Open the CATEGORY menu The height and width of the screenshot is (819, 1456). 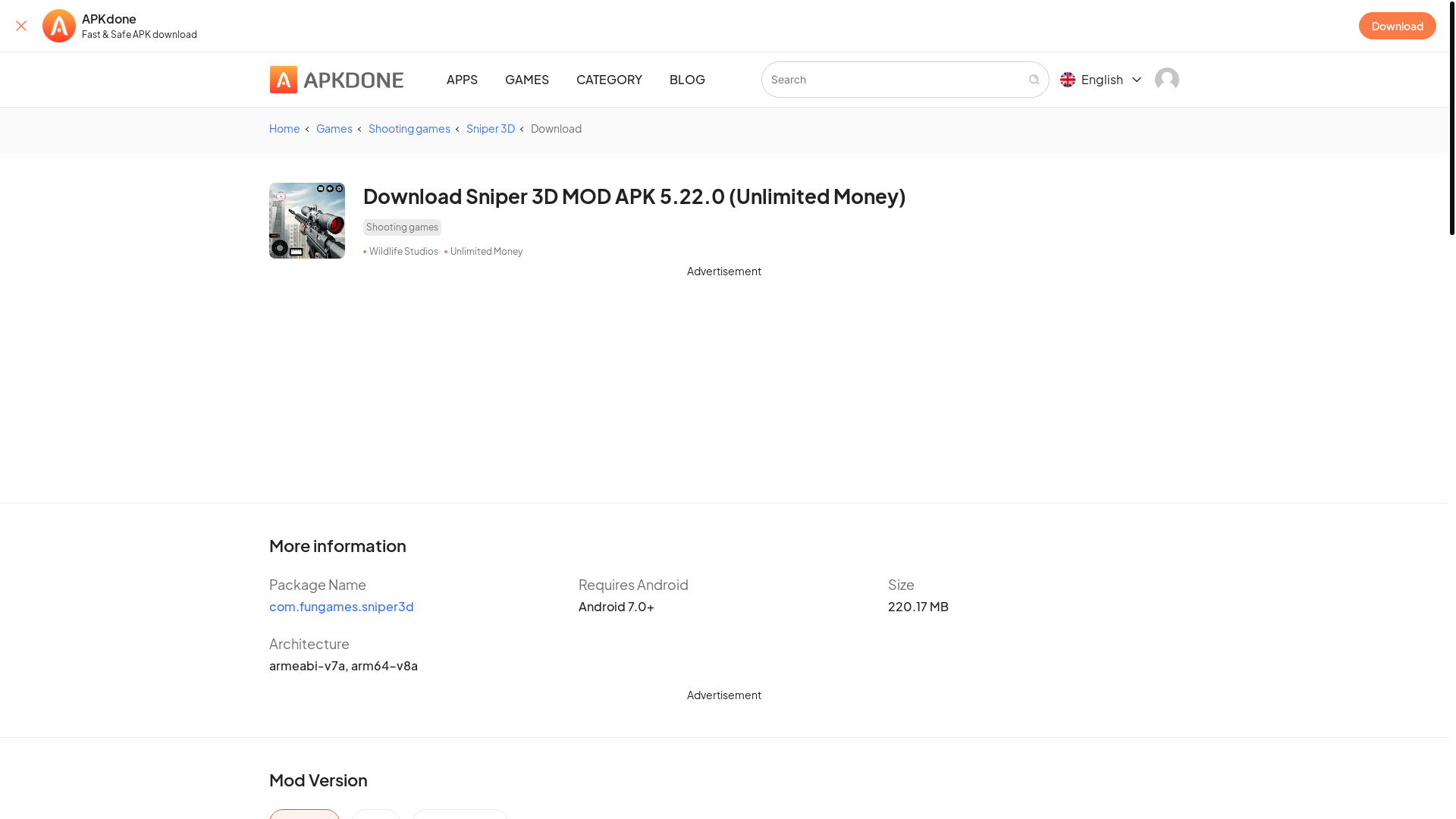coord(609,80)
